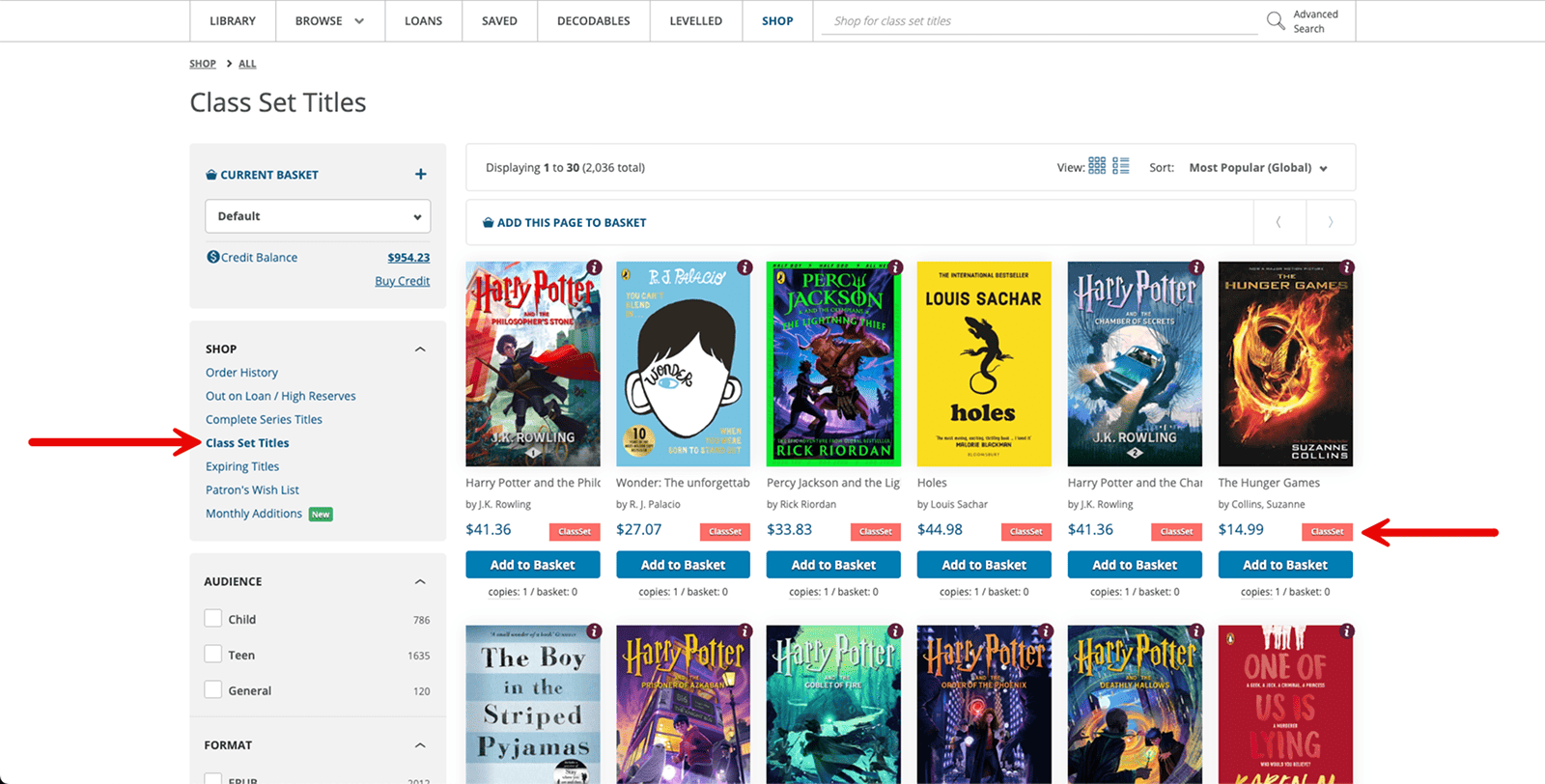The height and width of the screenshot is (784, 1545).
Task: Click Add This Page to Basket
Action: click(565, 222)
